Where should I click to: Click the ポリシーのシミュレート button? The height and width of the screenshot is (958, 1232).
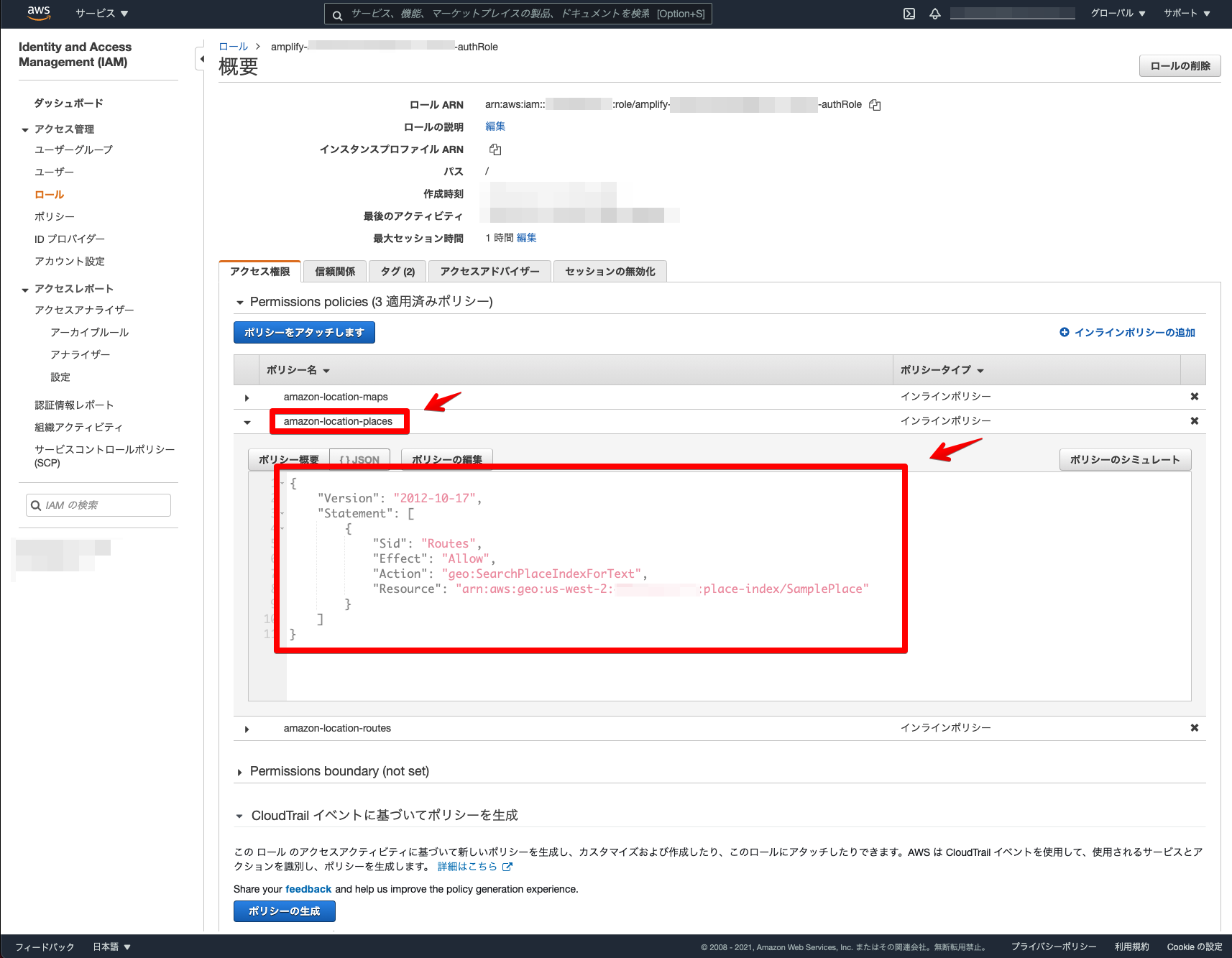point(1125,459)
